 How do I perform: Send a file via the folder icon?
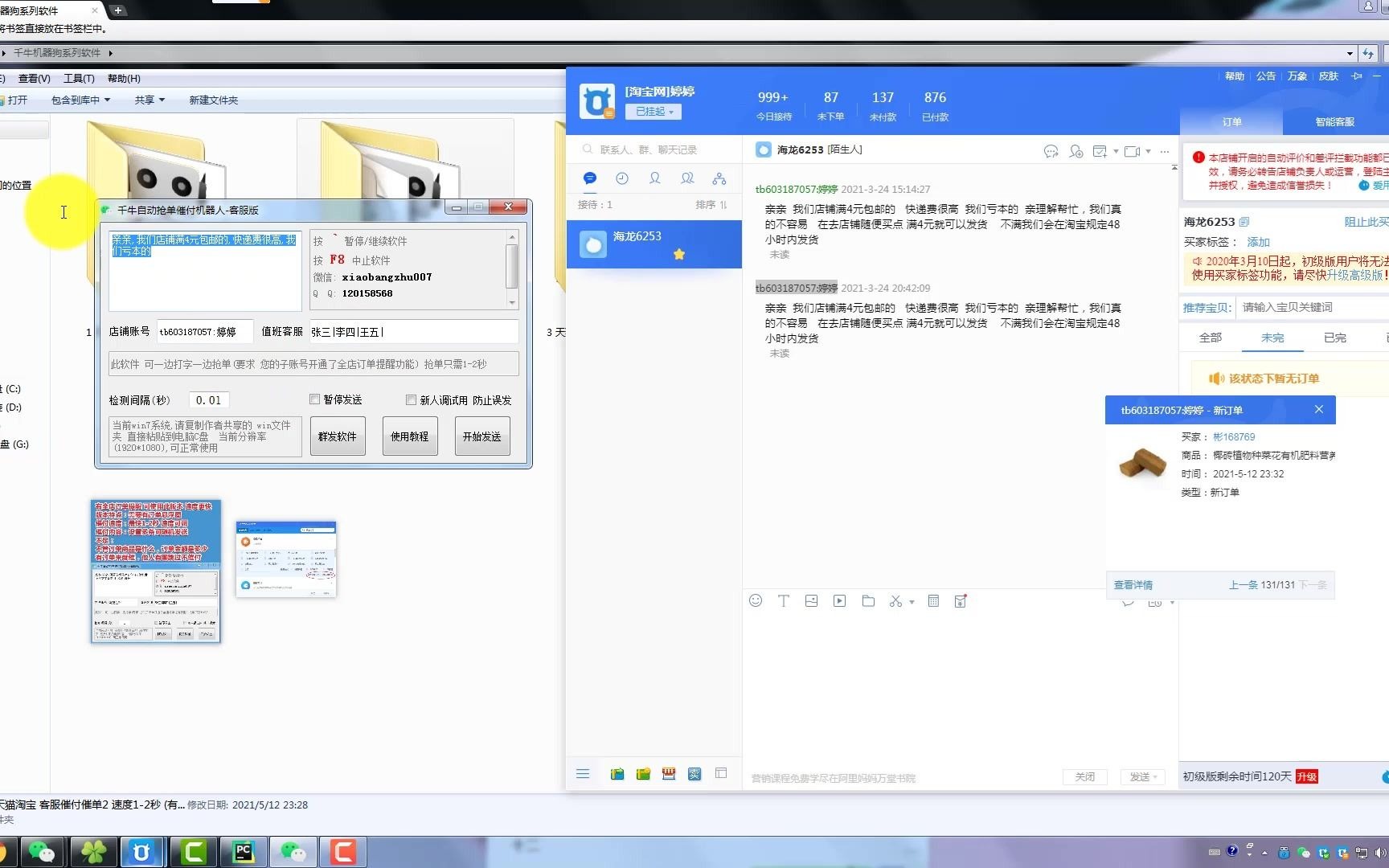[x=868, y=600]
